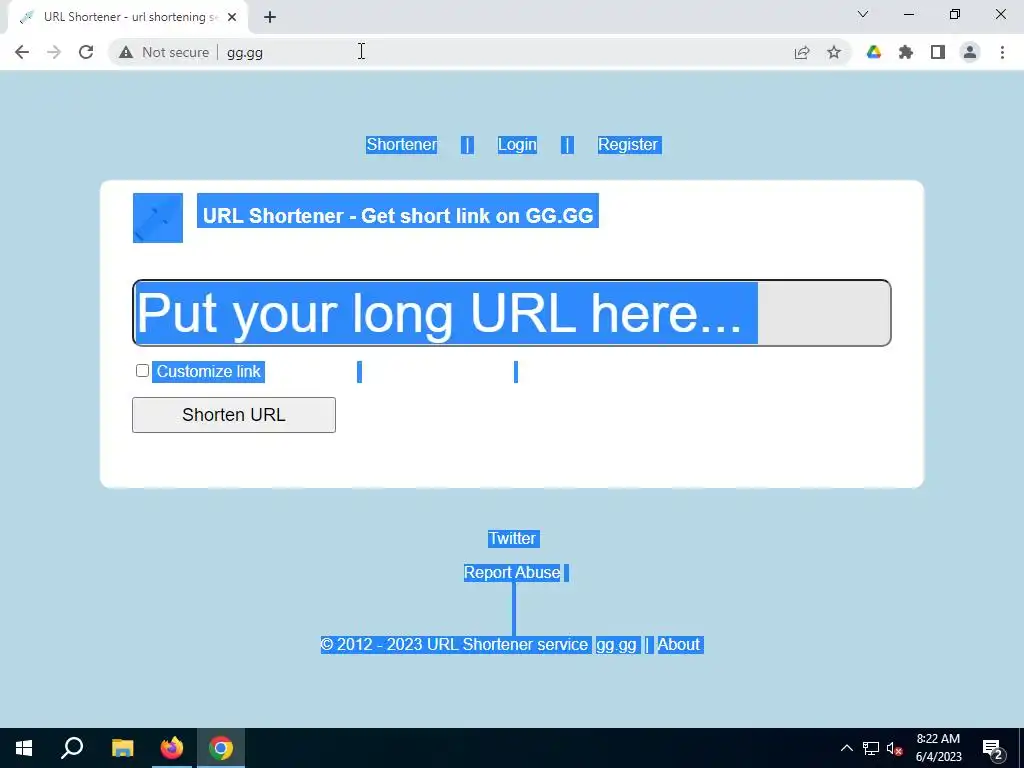
Task: Share this page via share icon
Action: pos(802,52)
